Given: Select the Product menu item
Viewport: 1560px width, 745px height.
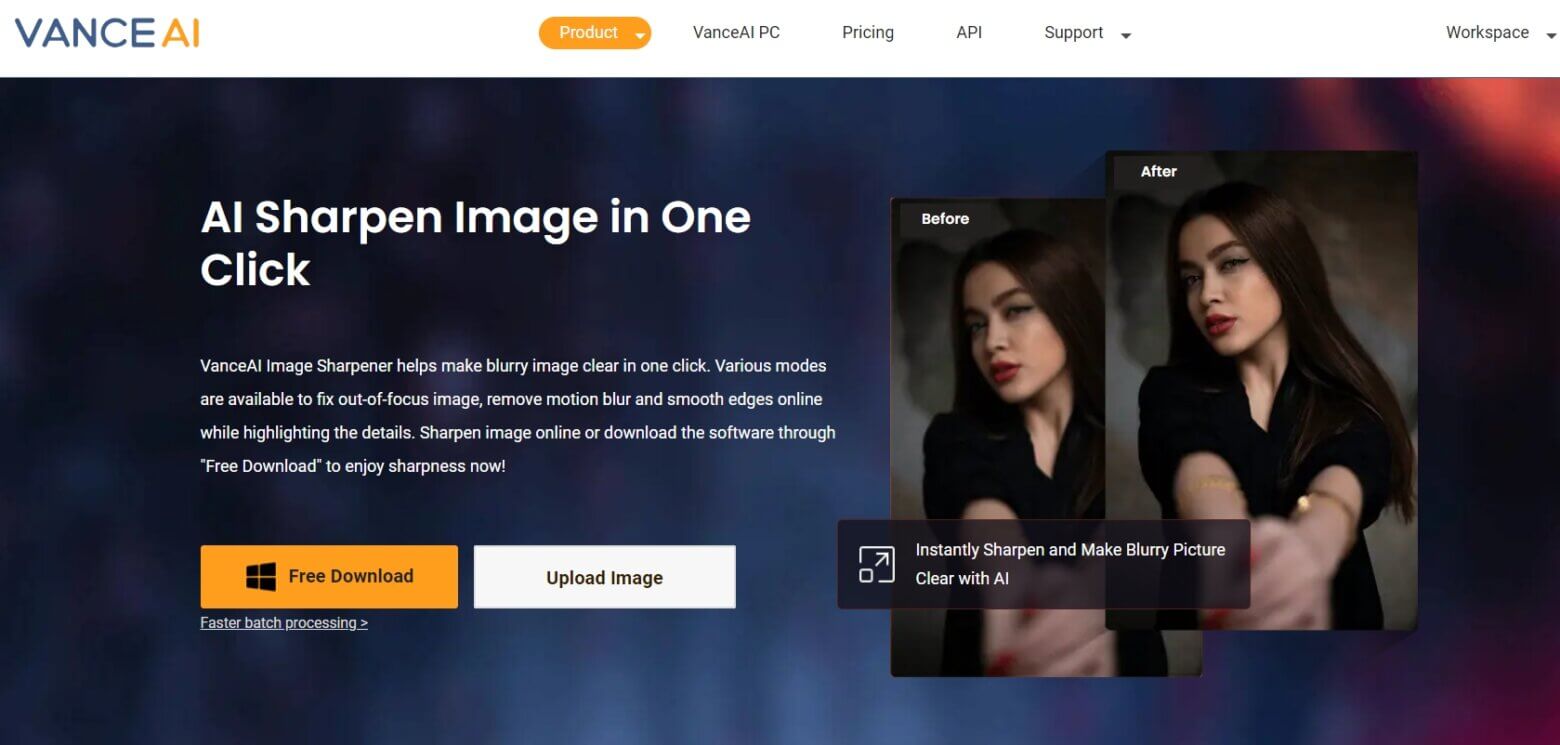Looking at the screenshot, I should click(x=588, y=32).
